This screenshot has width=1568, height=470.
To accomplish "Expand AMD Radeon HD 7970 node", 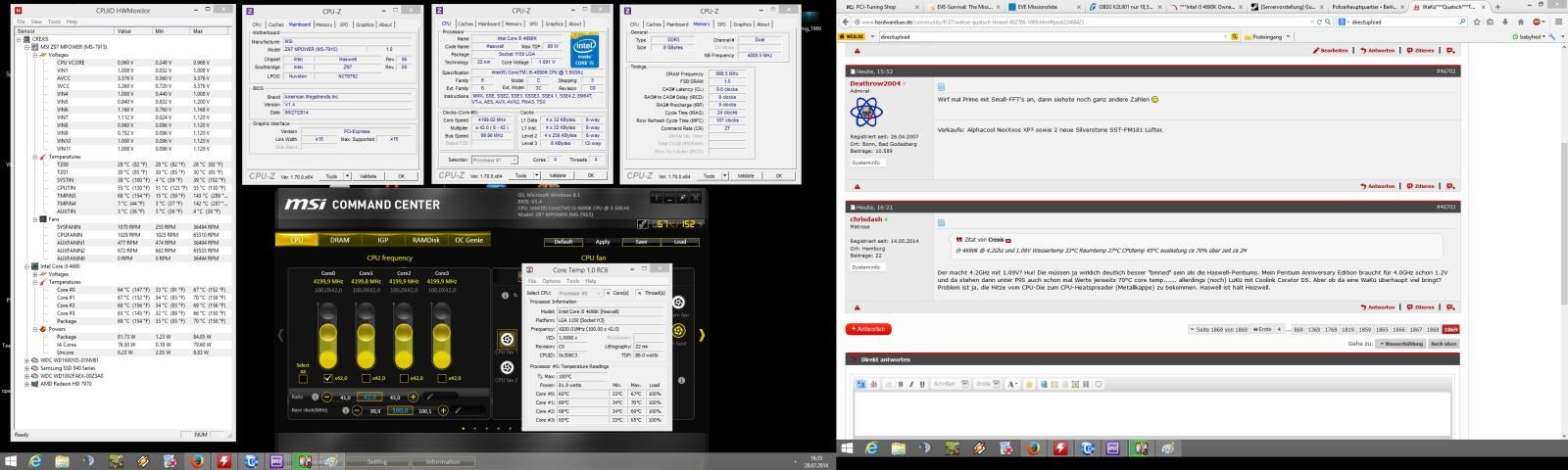I will click(x=28, y=384).
